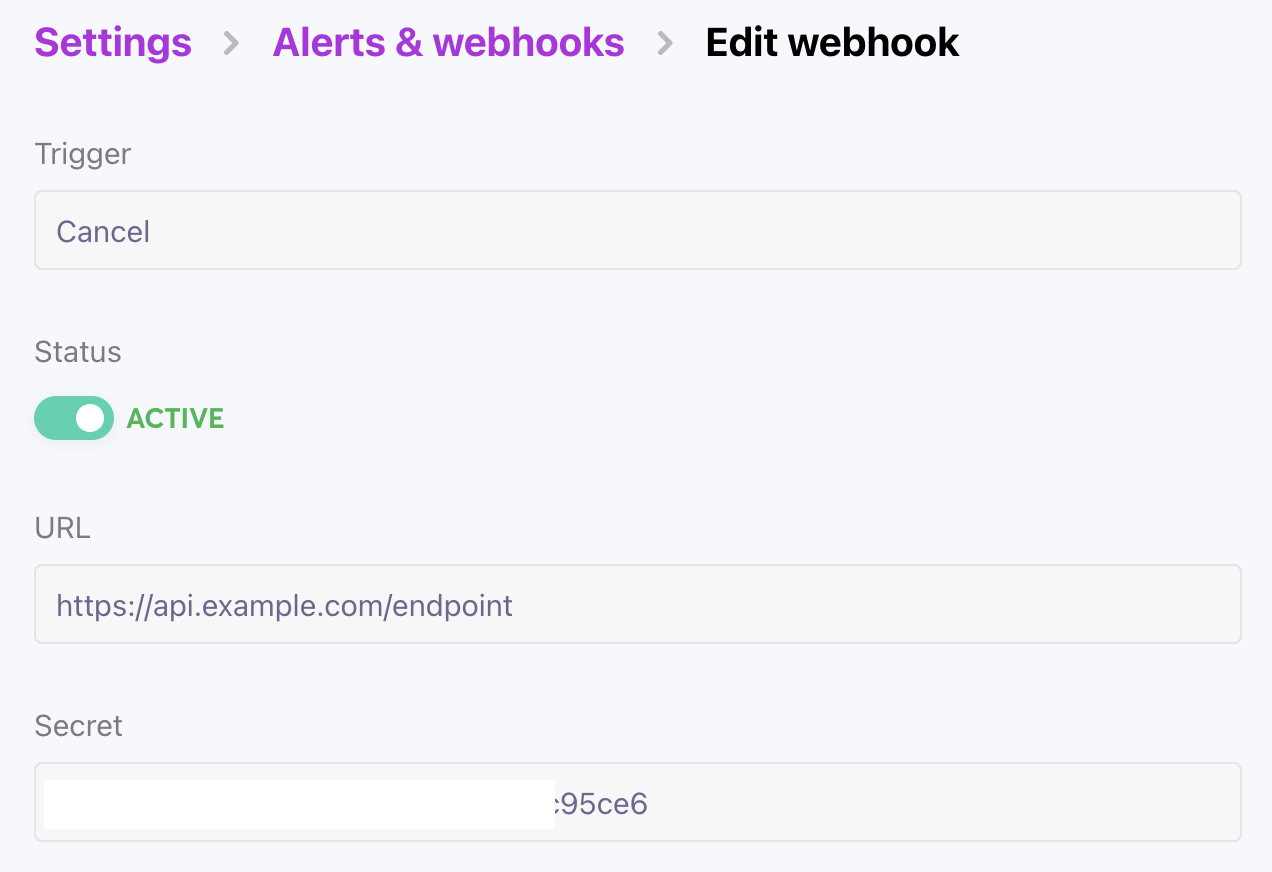Click the white knob on Status switch
The height and width of the screenshot is (872, 1272).
(90, 418)
